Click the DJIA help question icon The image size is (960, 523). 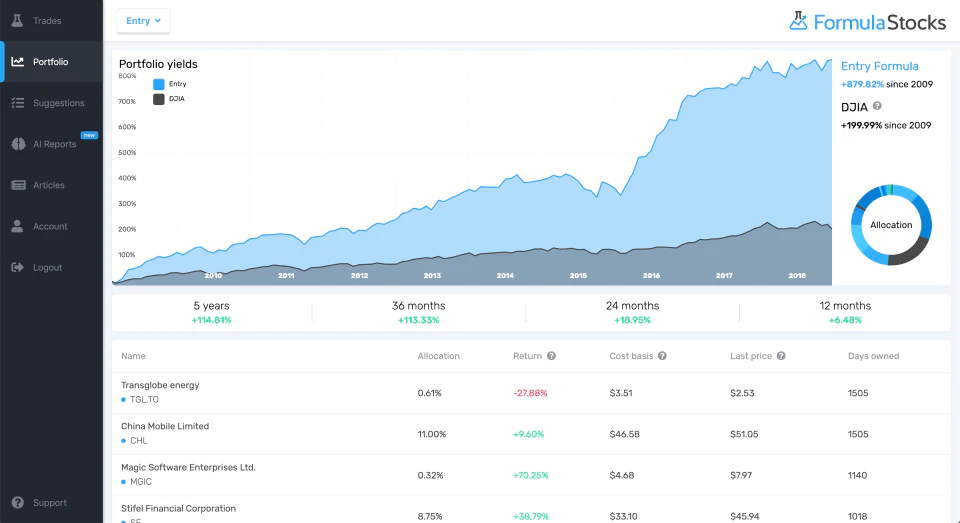coord(877,106)
